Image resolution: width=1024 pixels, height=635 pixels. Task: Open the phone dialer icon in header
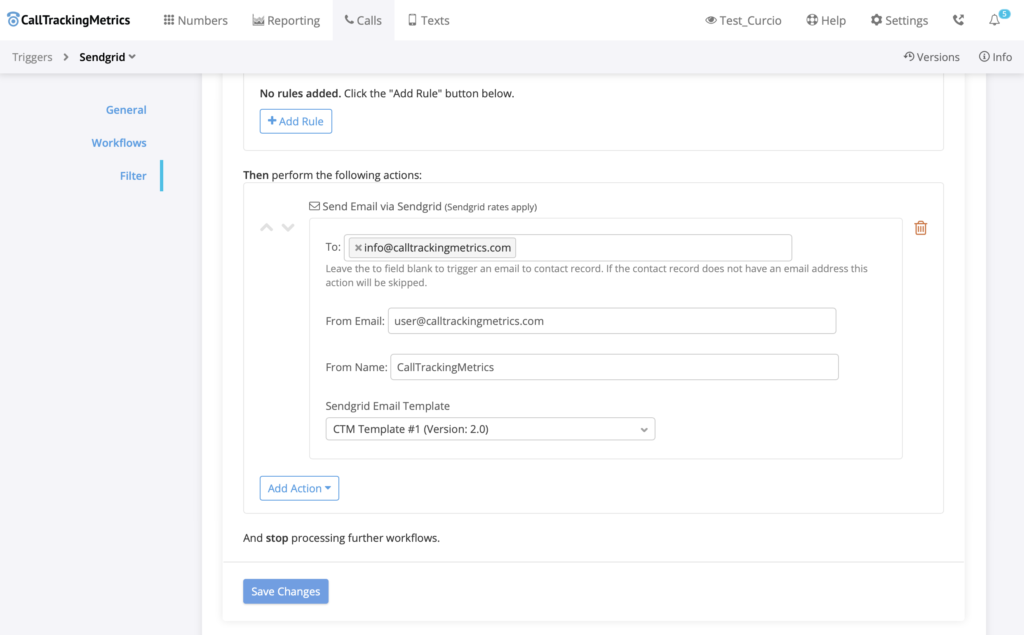pyautogui.click(x=959, y=20)
